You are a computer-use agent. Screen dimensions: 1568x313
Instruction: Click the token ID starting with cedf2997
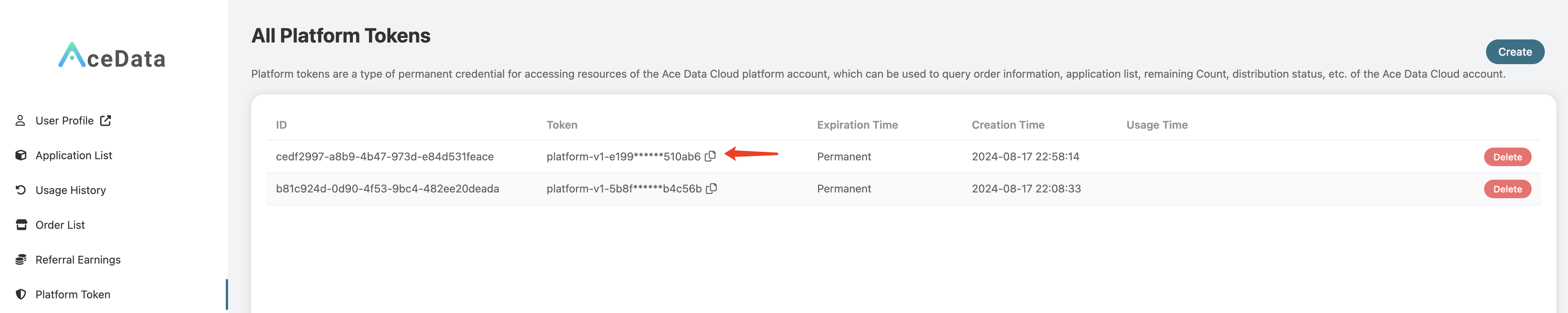pos(385,156)
